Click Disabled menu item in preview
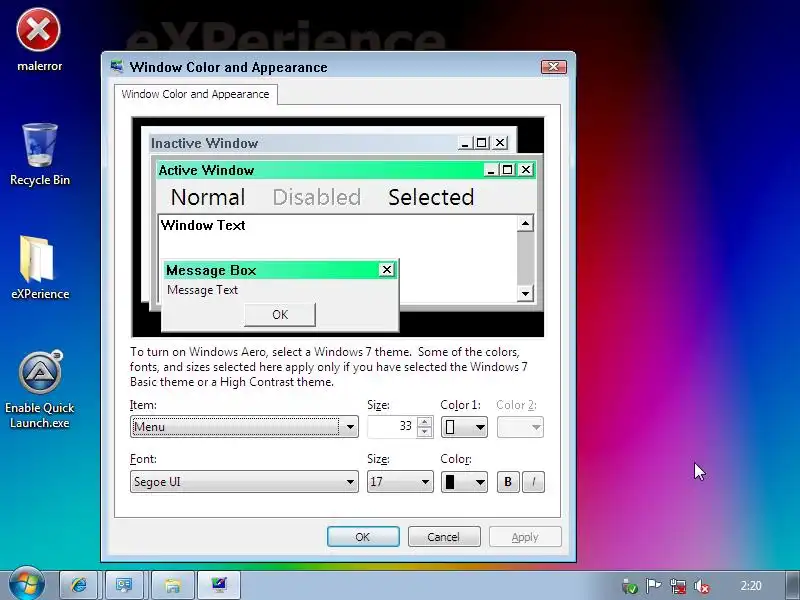The height and width of the screenshot is (600, 800). point(317,197)
